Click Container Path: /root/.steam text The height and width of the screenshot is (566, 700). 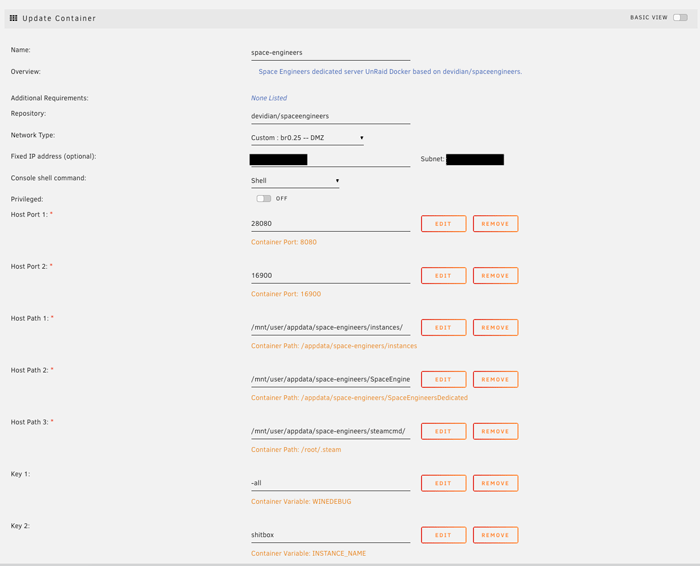pos(296,449)
